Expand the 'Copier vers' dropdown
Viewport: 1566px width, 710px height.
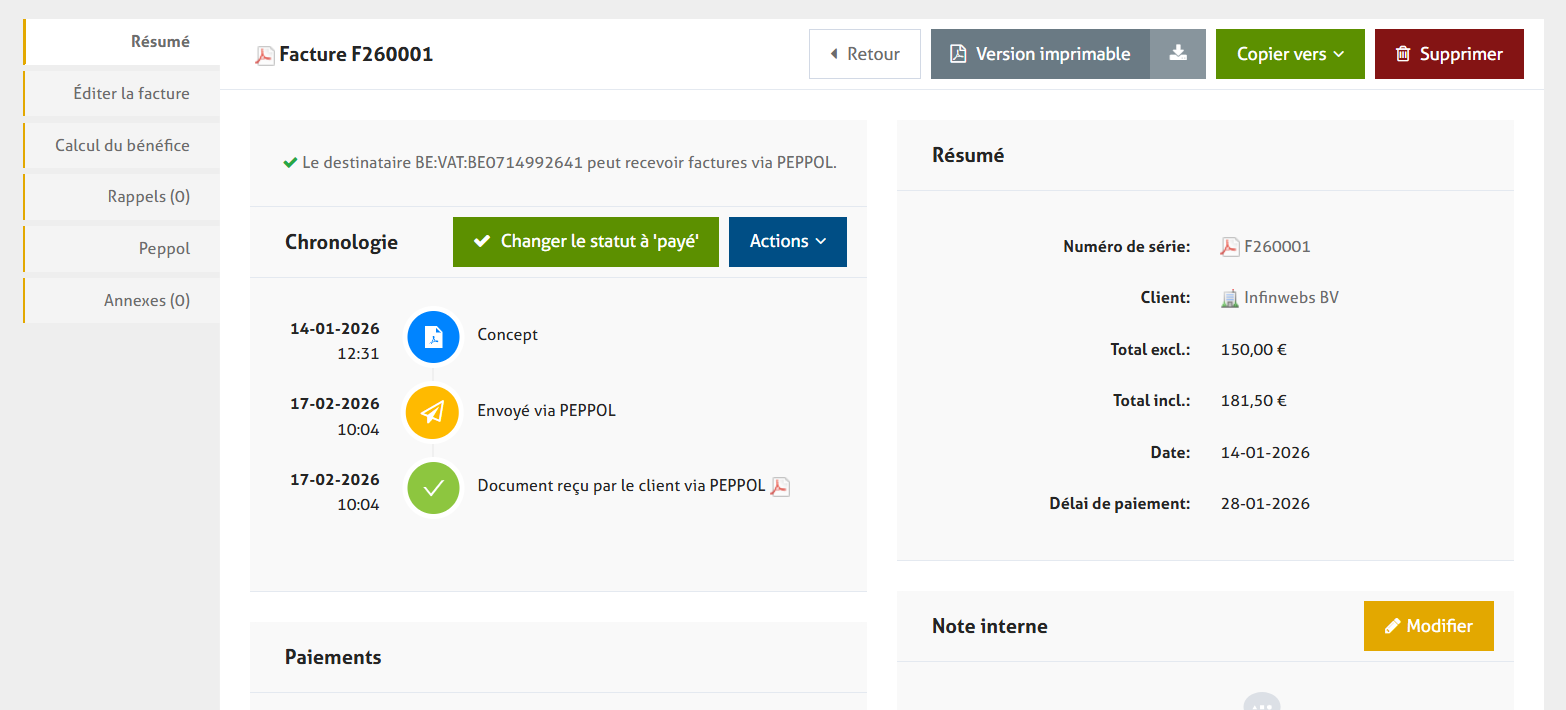click(1289, 54)
